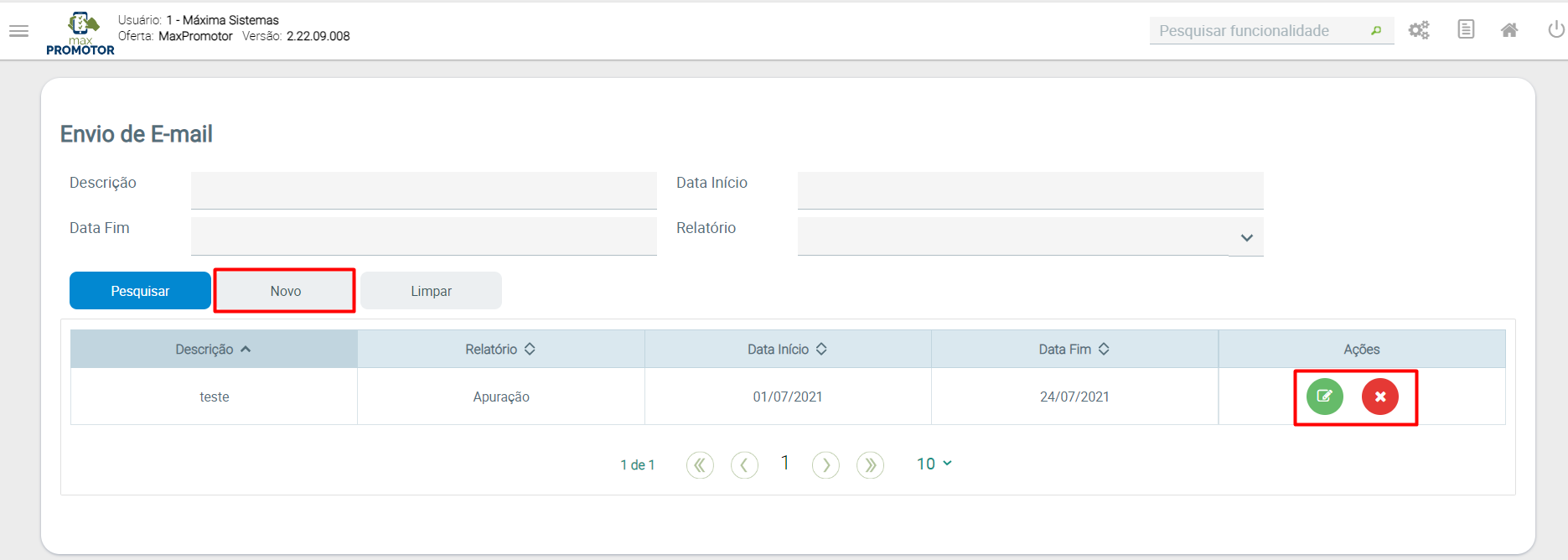
Task: Go to the last page of results
Action: [870, 464]
